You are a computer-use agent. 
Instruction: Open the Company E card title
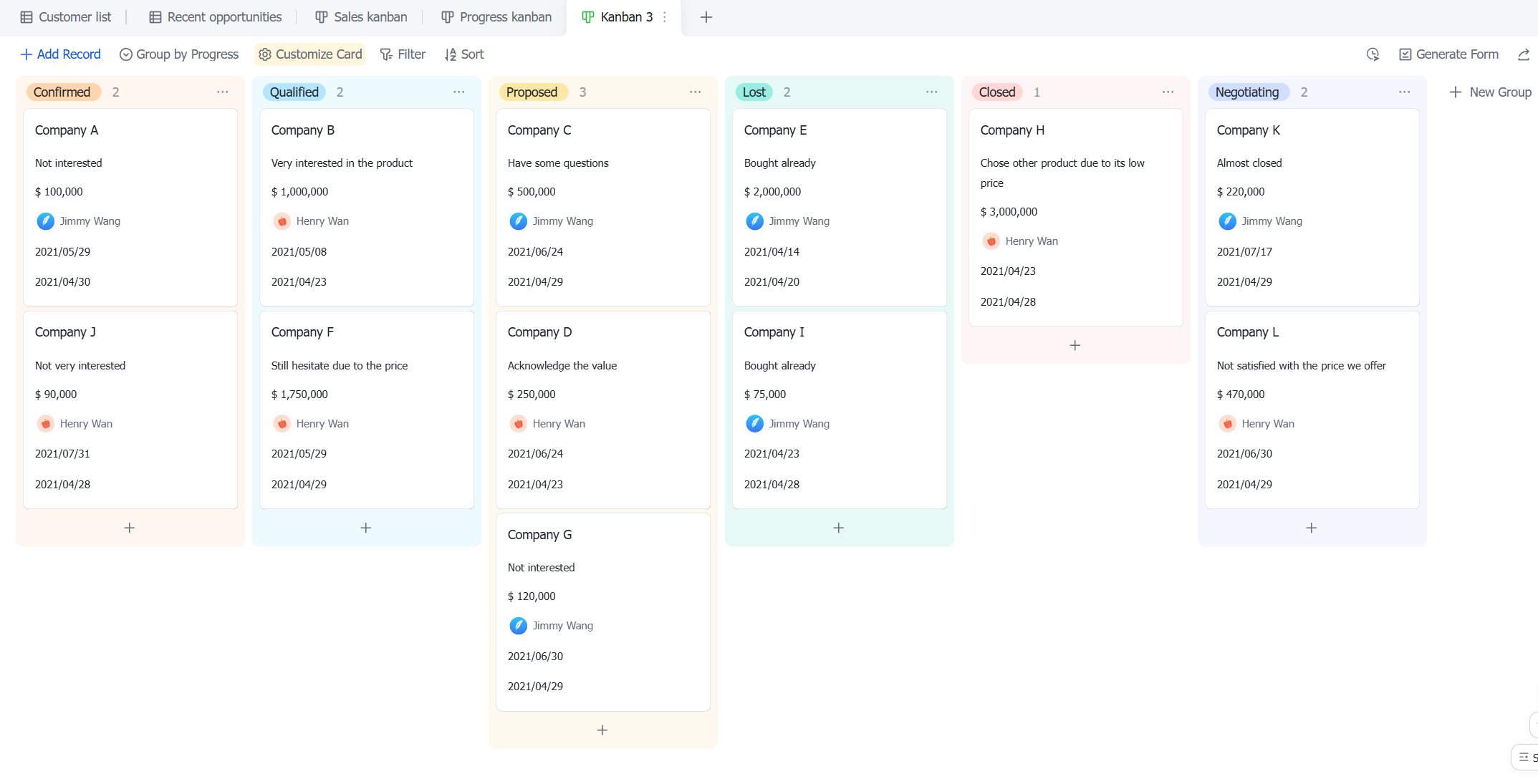(775, 130)
